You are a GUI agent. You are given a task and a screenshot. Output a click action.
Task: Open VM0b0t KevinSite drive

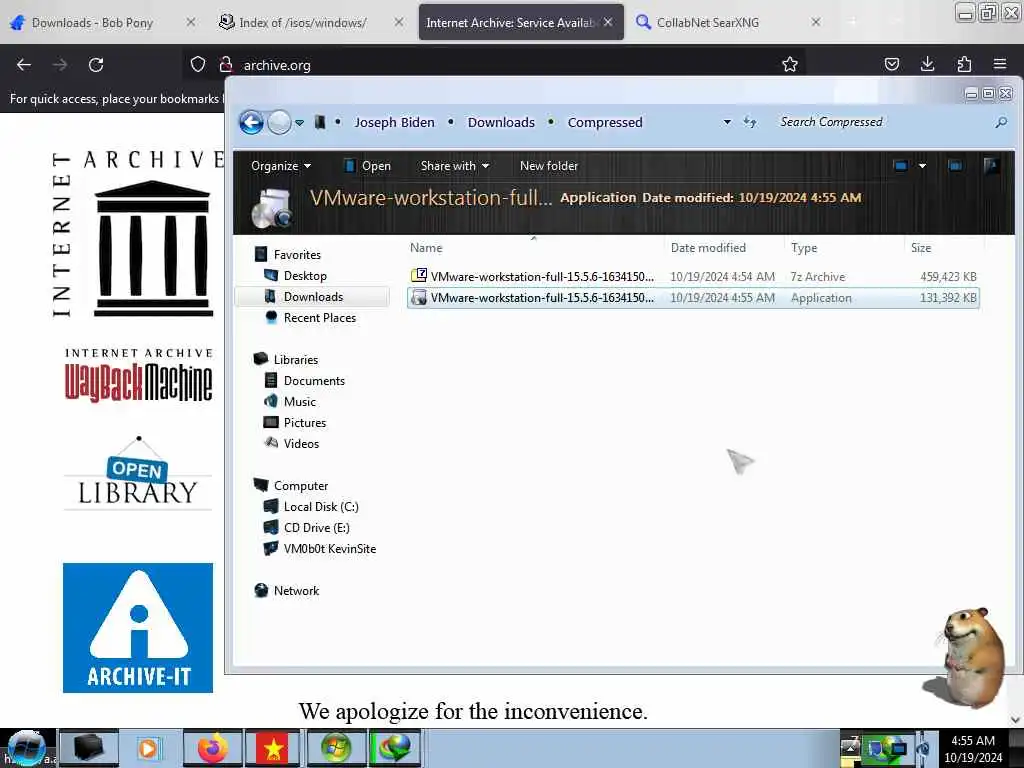[329, 549]
